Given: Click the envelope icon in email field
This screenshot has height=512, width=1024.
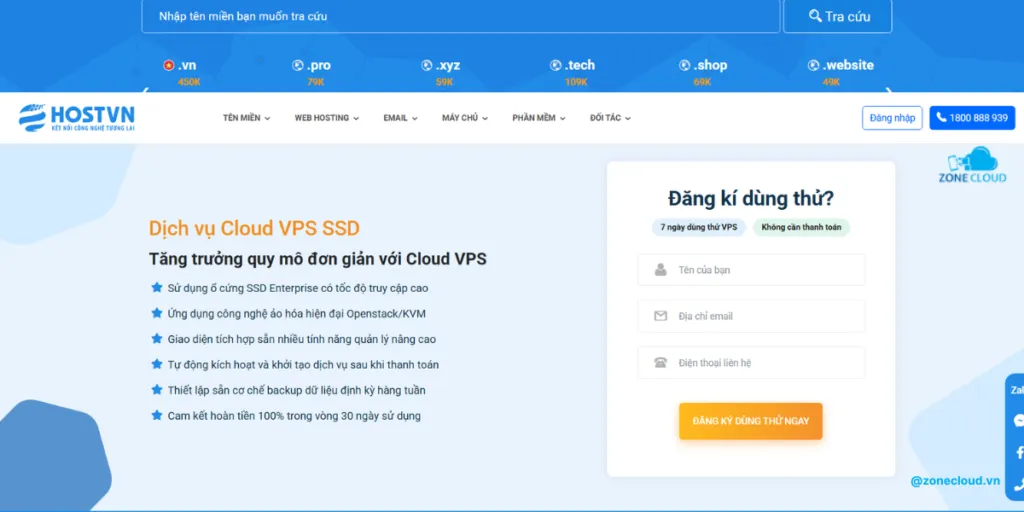Looking at the screenshot, I should 660,316.
